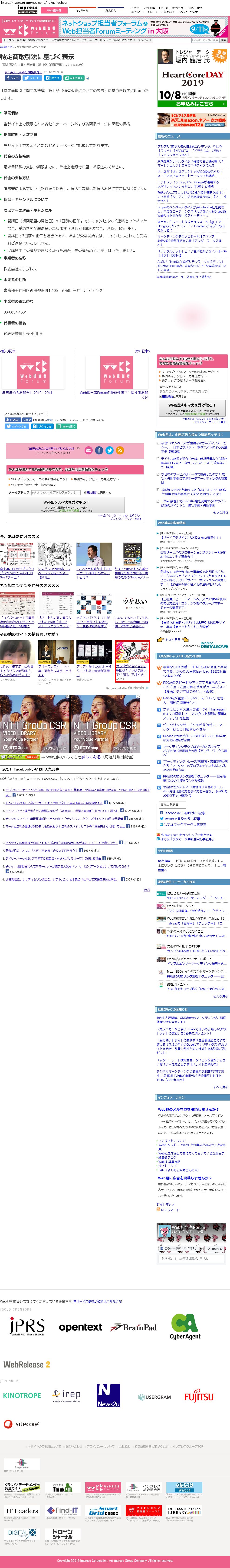The image size is (230, 1568).
Task: Open the Web担当者Forum site logo in the header
Action: pyautogui.click(x=29, y=29)
